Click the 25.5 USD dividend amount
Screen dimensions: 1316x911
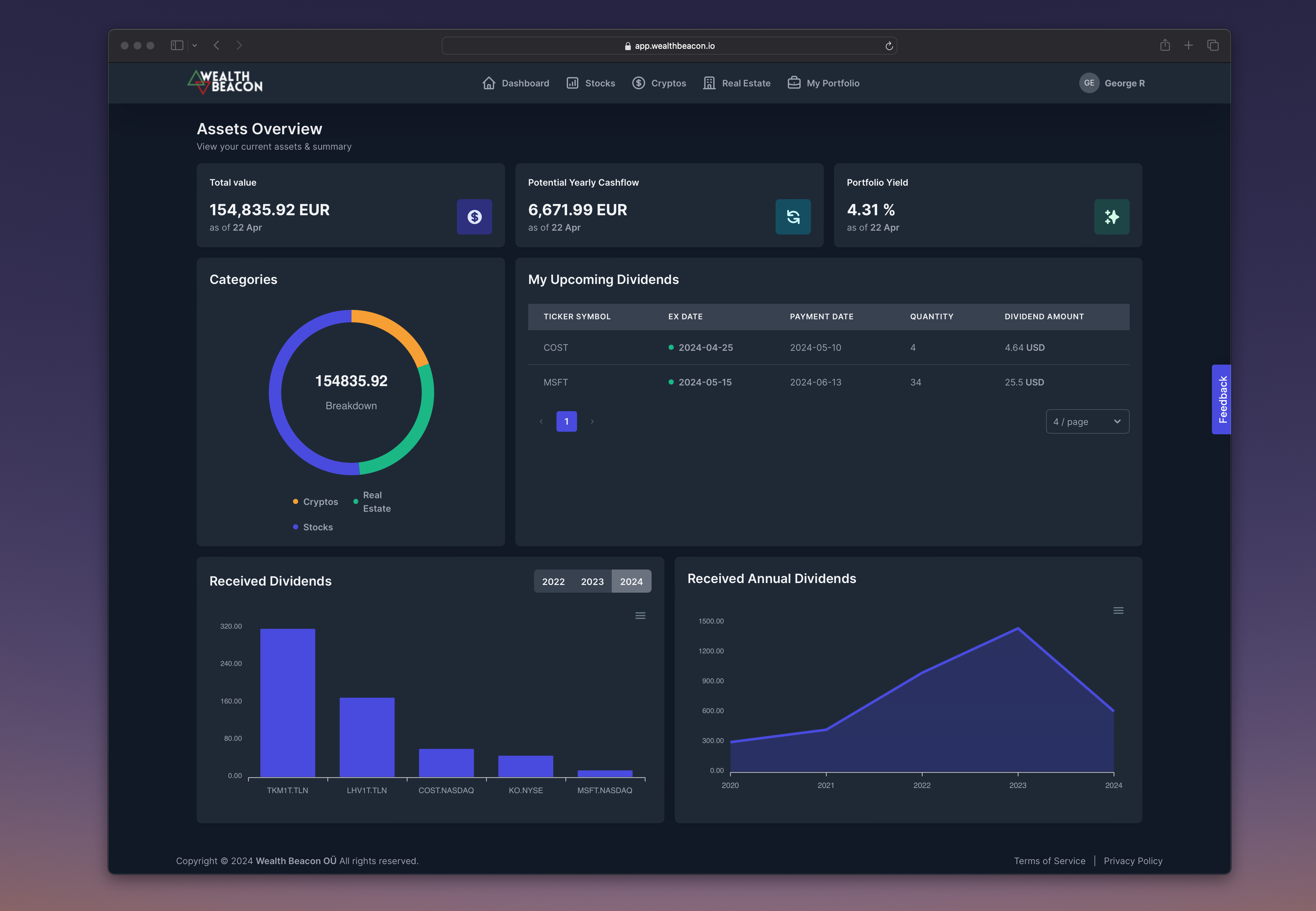click(x=1024, y=383)
